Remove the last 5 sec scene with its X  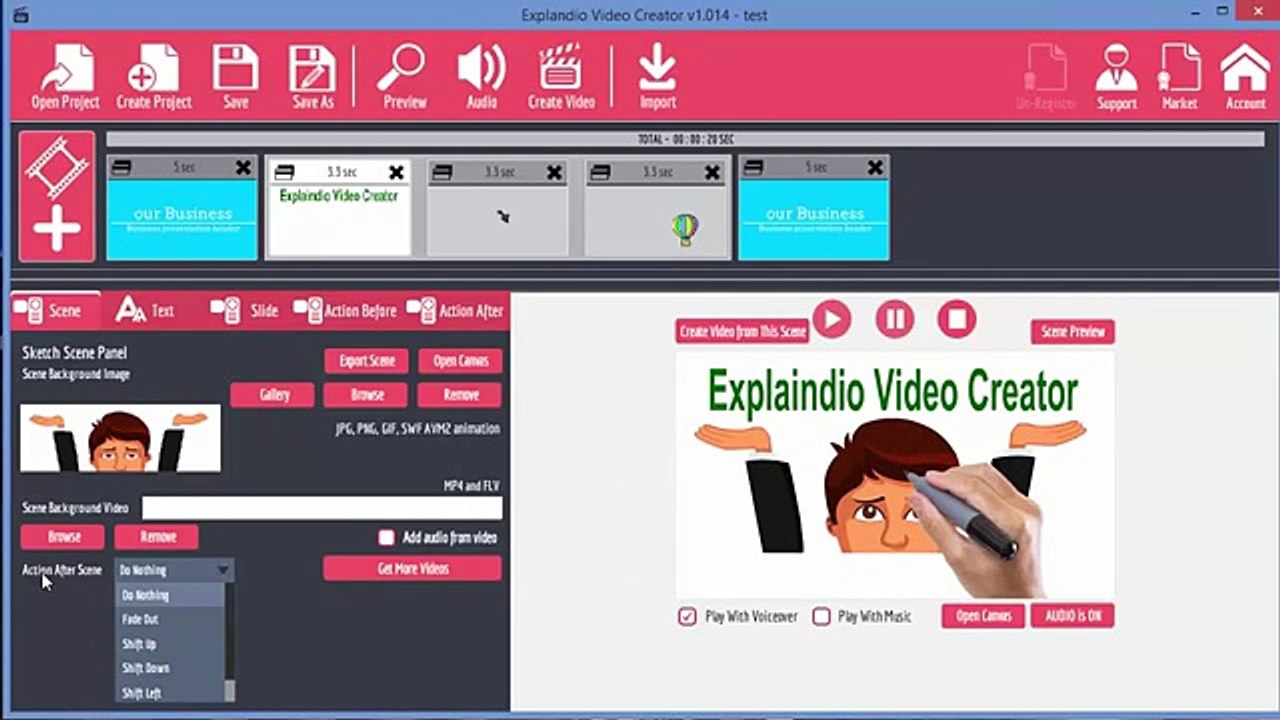(875, 168)
